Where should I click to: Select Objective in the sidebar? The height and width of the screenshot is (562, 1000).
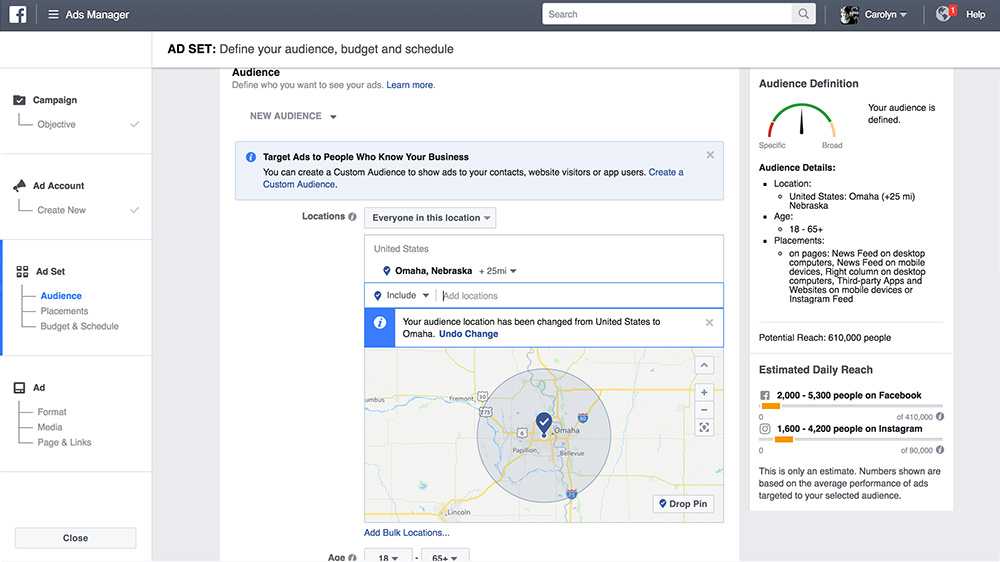click(x=56, y=124)
